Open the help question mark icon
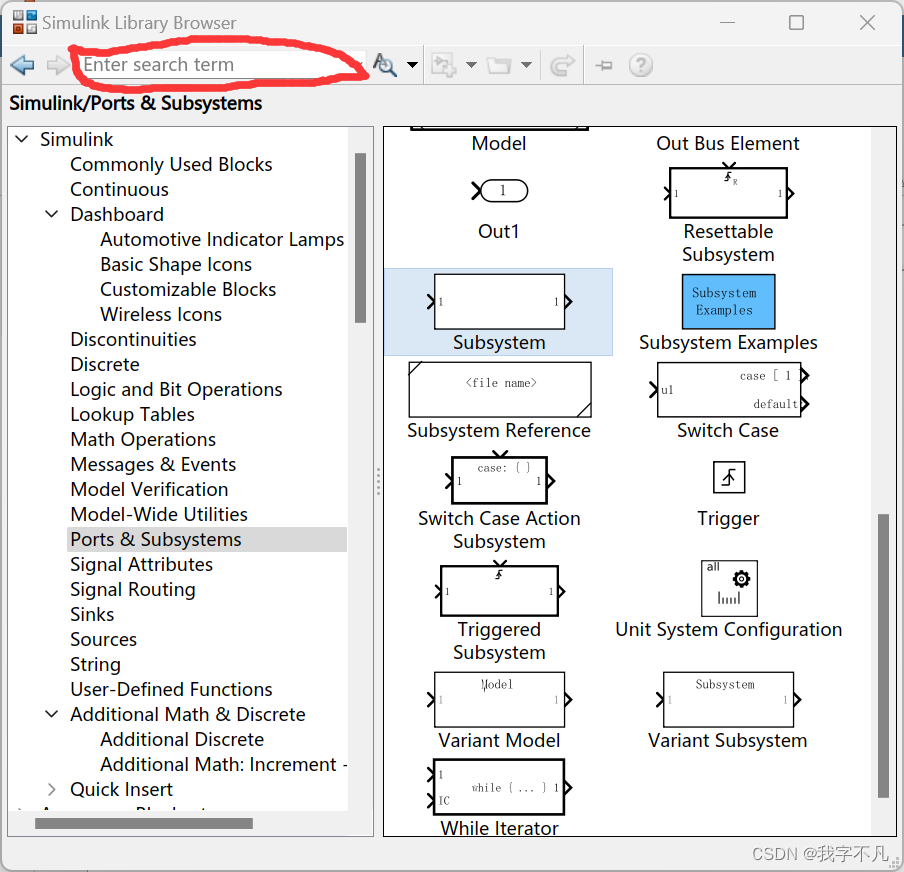Viewport: 904px width, 872px height. coord(641,65)
